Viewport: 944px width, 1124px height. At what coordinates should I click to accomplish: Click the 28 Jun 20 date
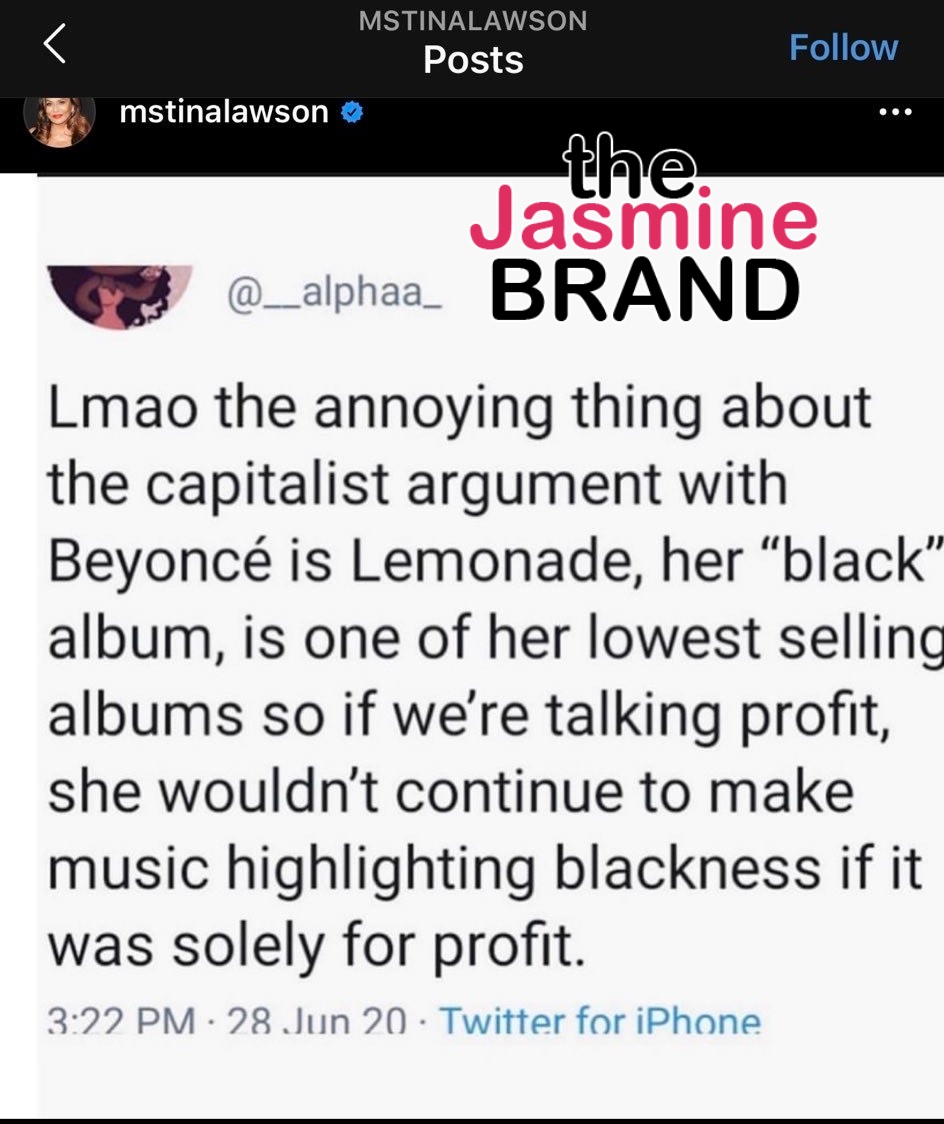pos(317,1020)
